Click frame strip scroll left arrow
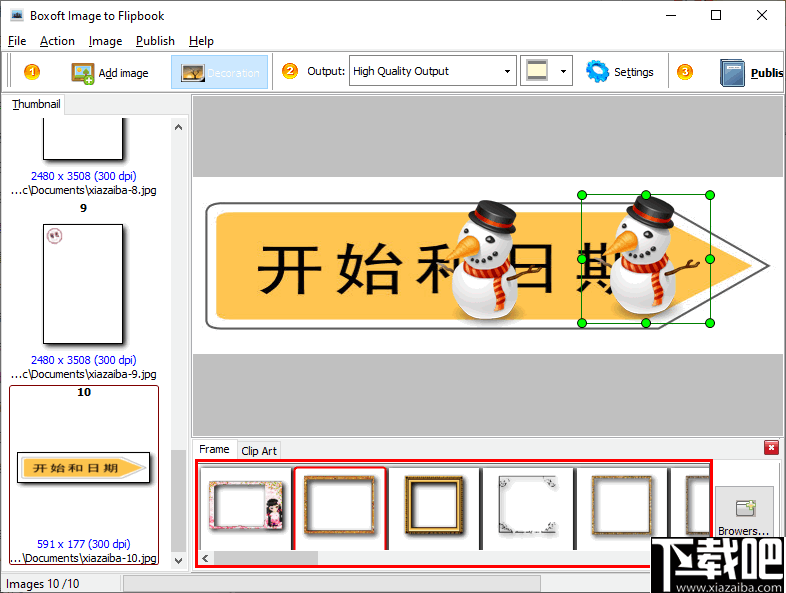Viewport: 786px width, 593px height. click(206, 558)
